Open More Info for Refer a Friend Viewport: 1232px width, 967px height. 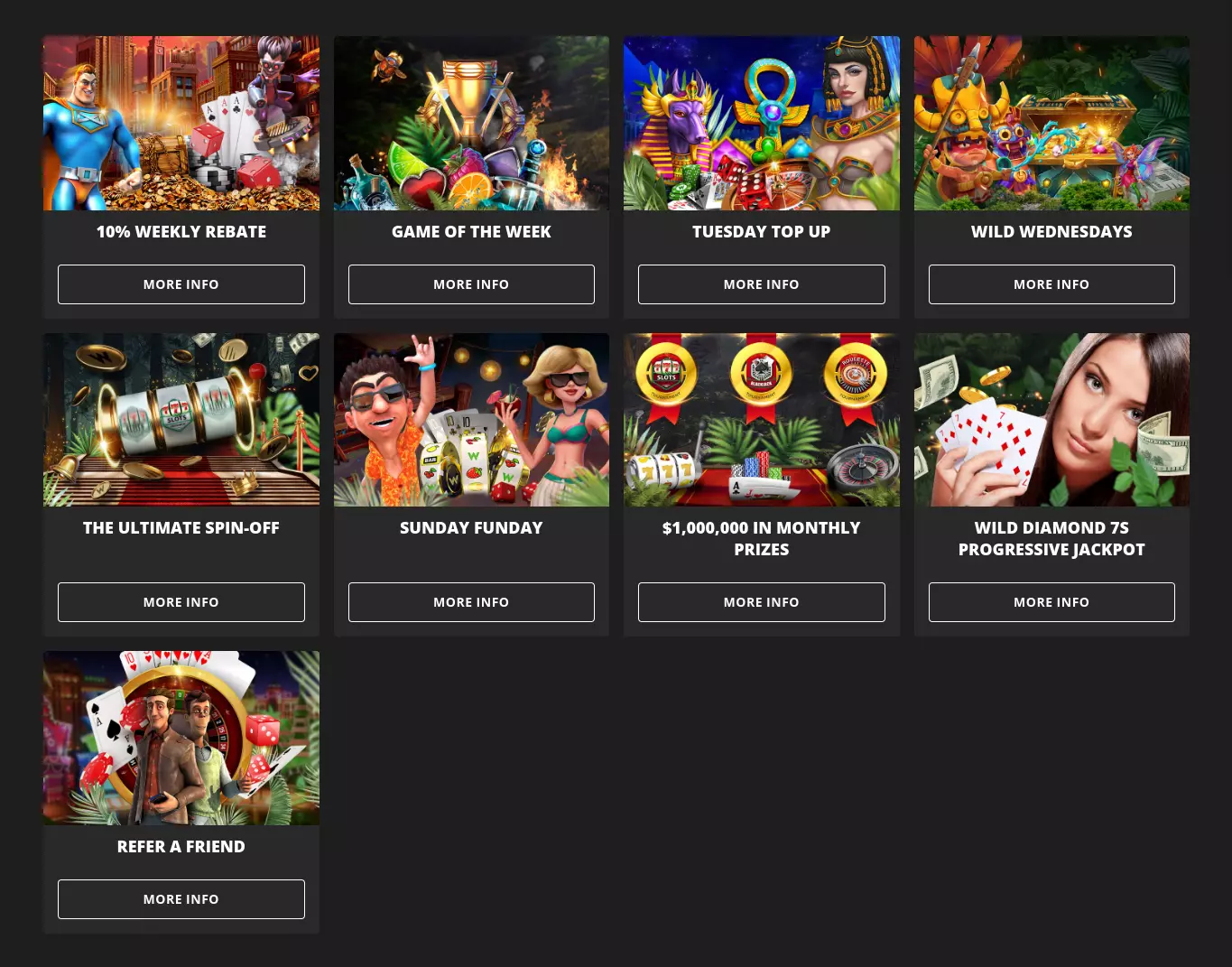pos(181,899)
